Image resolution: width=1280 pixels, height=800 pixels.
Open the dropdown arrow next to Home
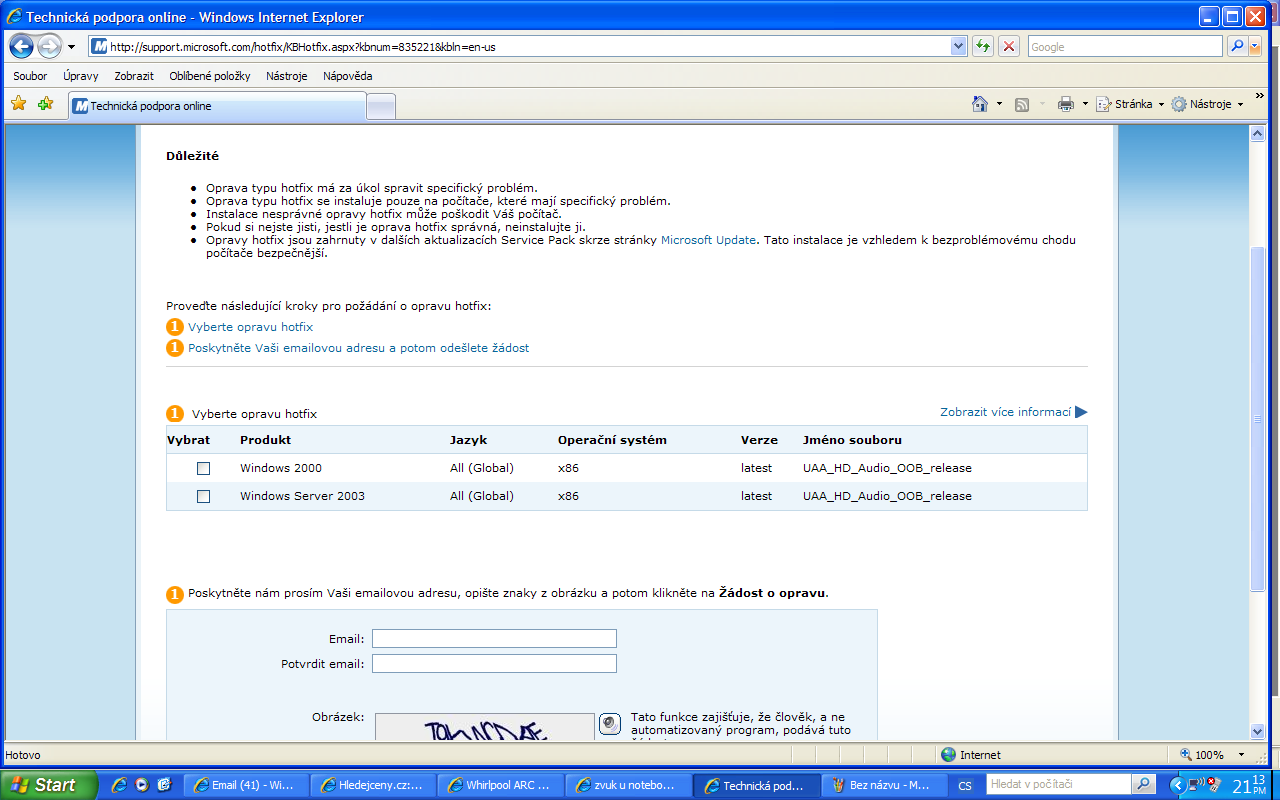point(999,104)
